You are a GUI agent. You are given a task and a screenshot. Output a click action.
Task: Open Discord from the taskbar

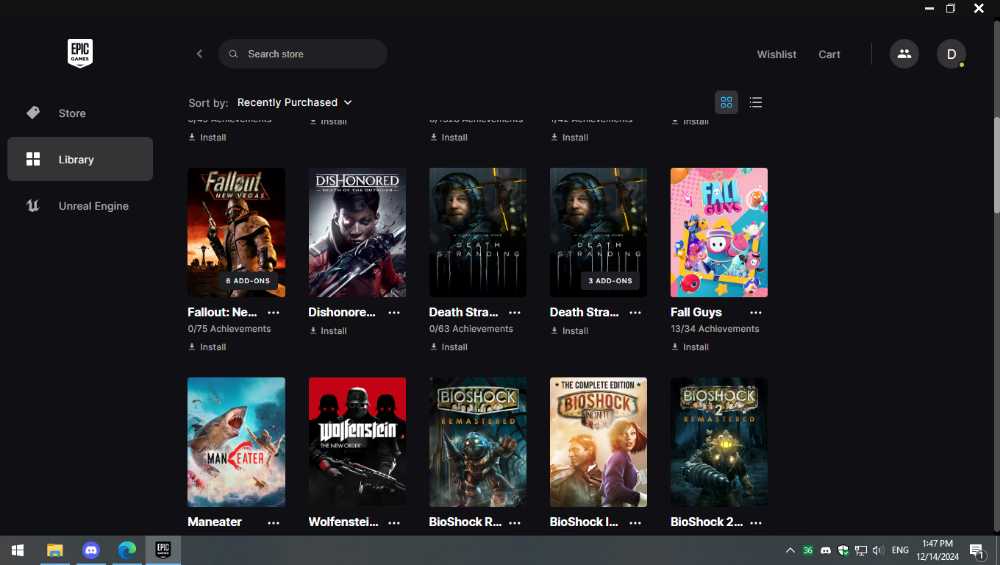pos(91,550)
